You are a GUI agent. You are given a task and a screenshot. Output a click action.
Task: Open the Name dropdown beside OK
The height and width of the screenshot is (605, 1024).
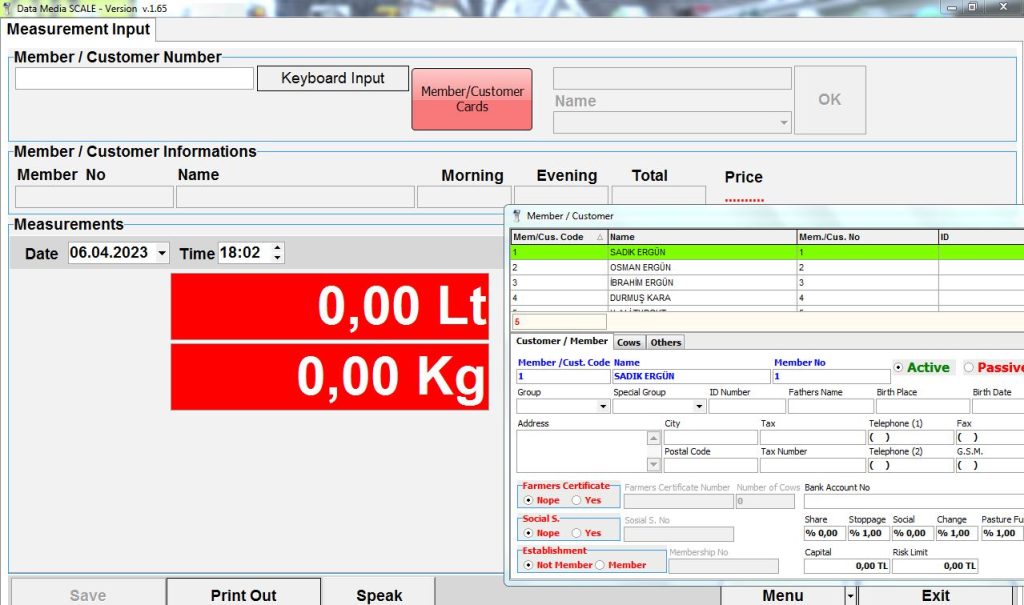coord(784,123)
